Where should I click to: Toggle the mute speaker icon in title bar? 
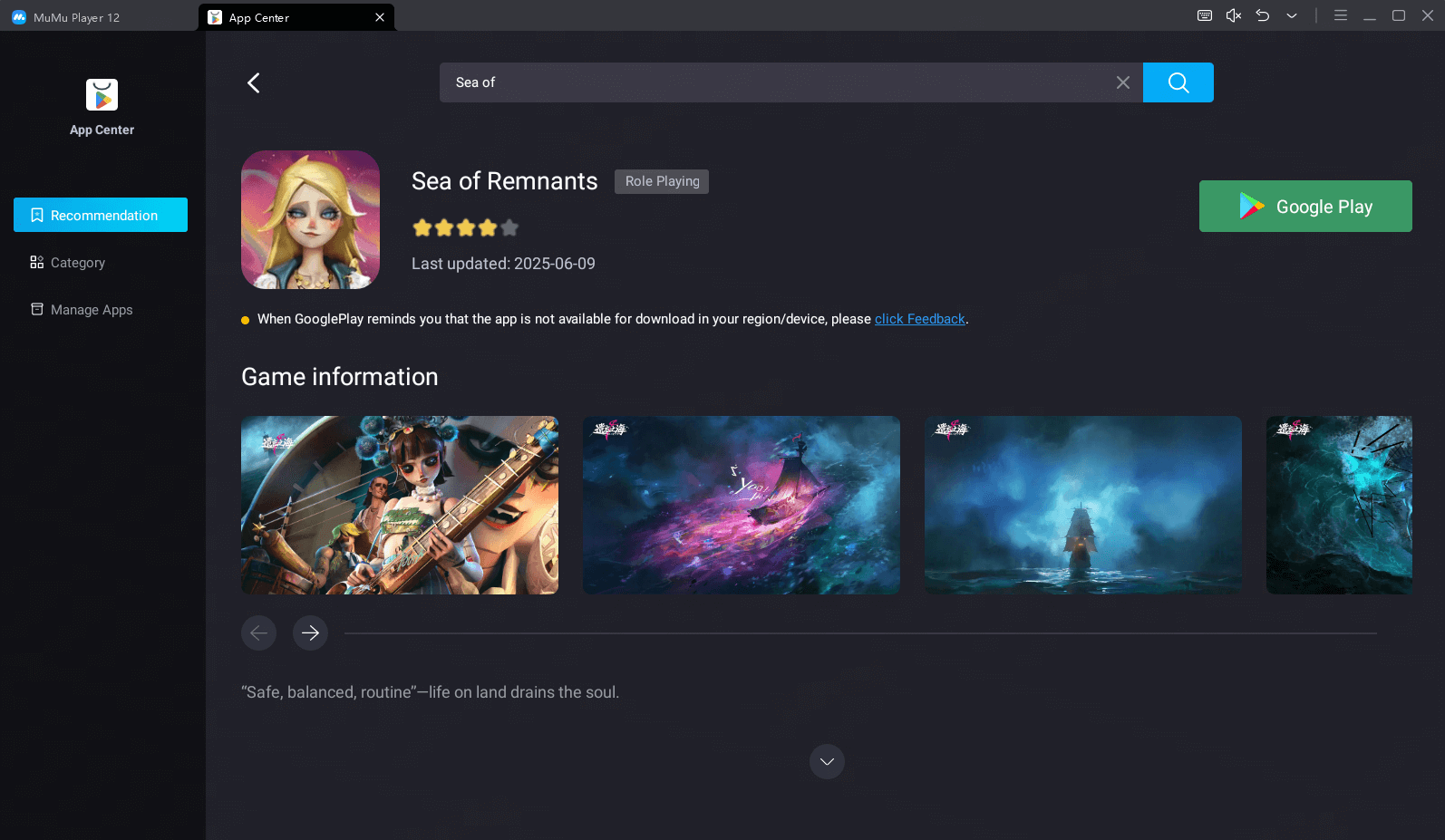tap(1234, 15)
